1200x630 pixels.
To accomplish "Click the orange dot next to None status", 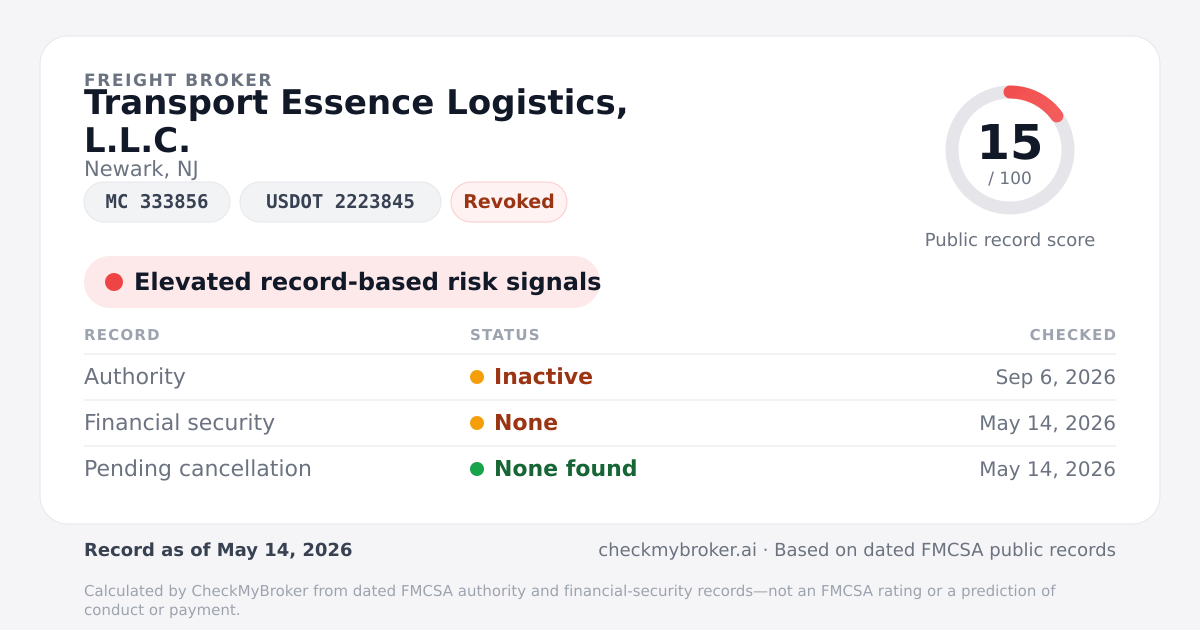I will (x=477, y=423).
